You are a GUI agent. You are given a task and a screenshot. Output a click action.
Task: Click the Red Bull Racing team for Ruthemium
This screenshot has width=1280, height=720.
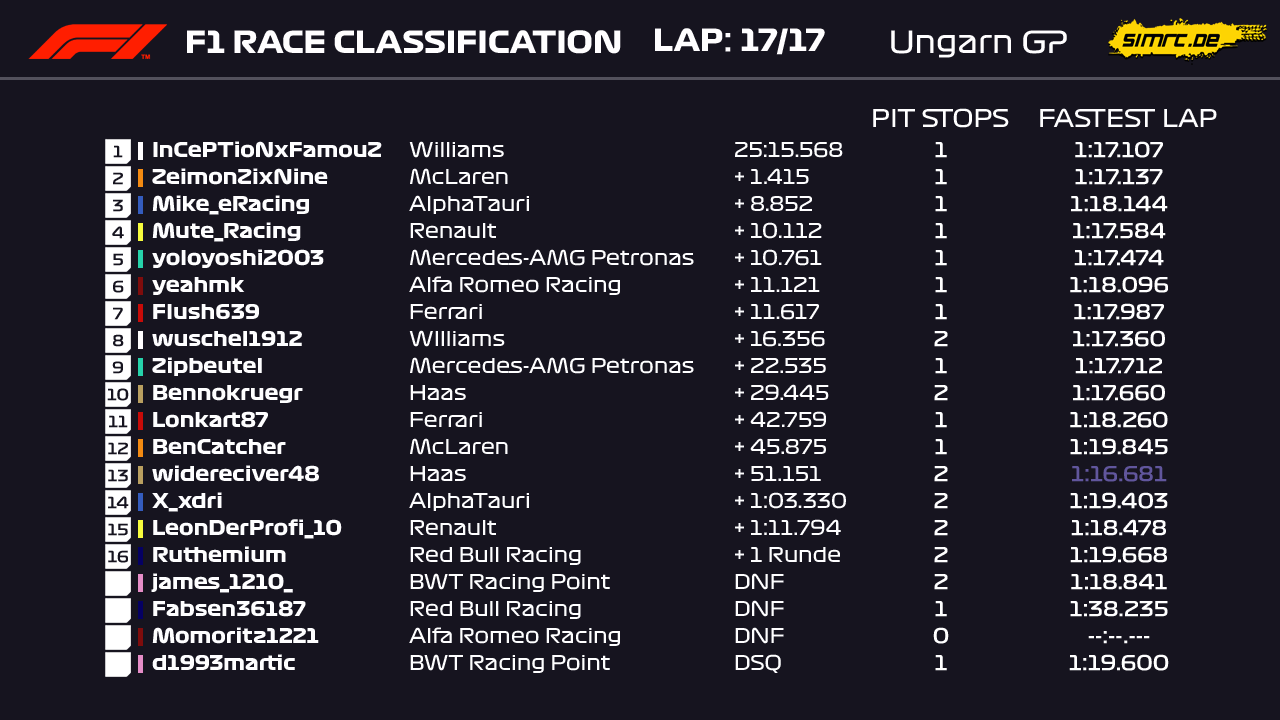pyautogui.click(x=495, y=555)
